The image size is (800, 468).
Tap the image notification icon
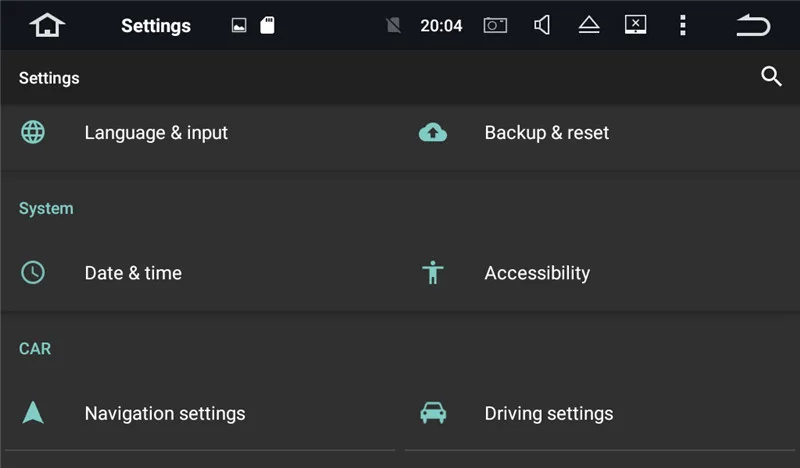point(239,26)
